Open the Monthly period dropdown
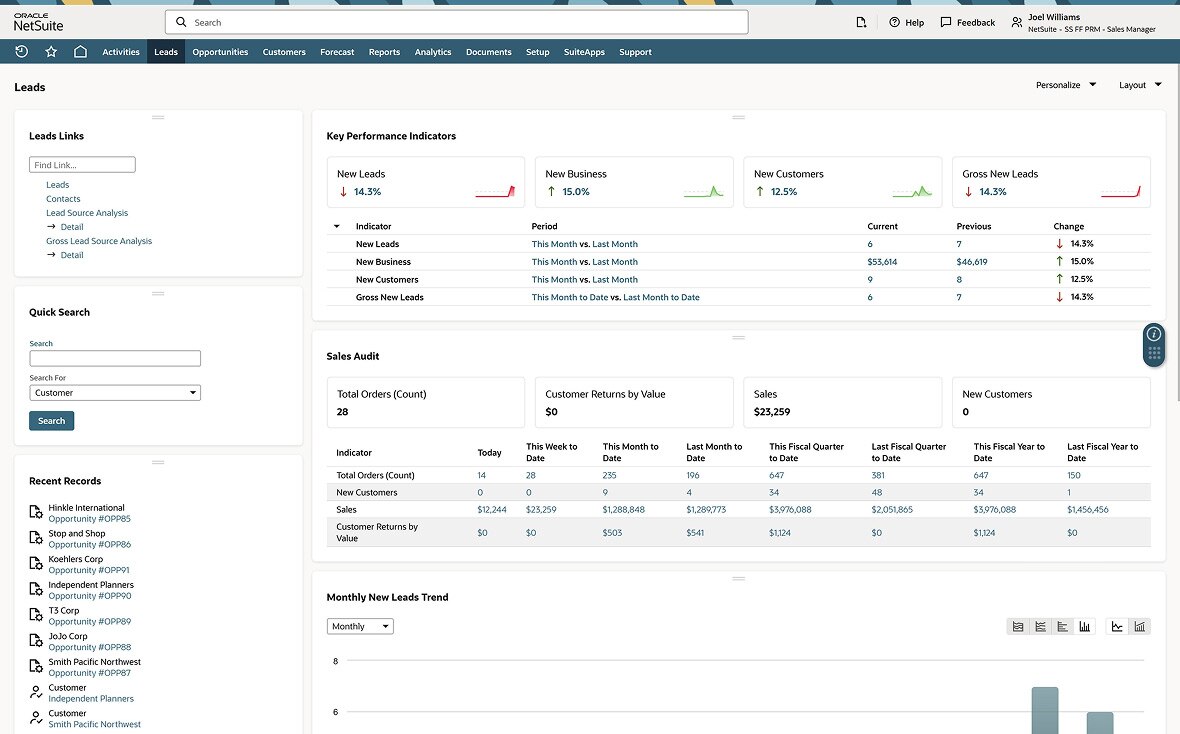 [x=360, y=627]
